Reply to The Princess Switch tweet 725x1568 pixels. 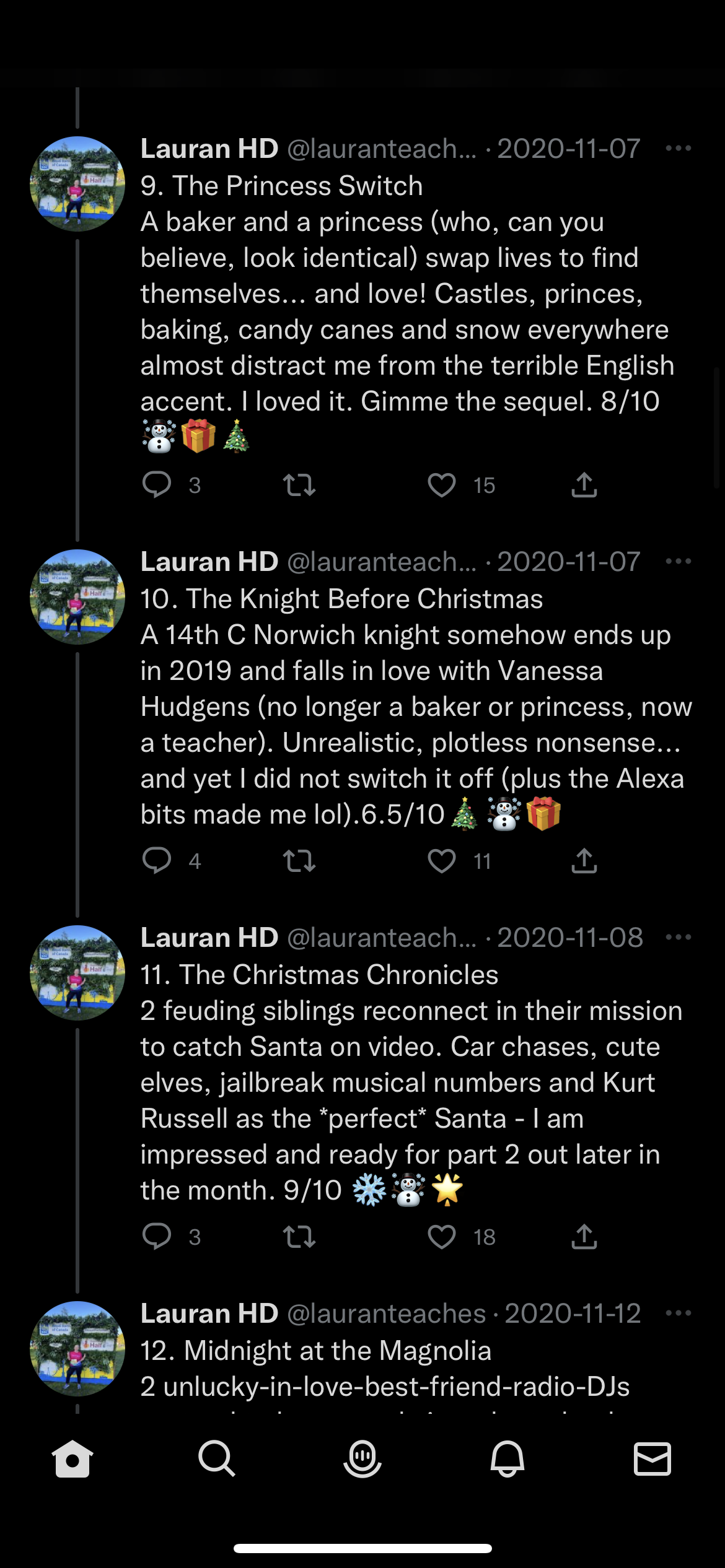pyautogui.click(x=157, y=485)
